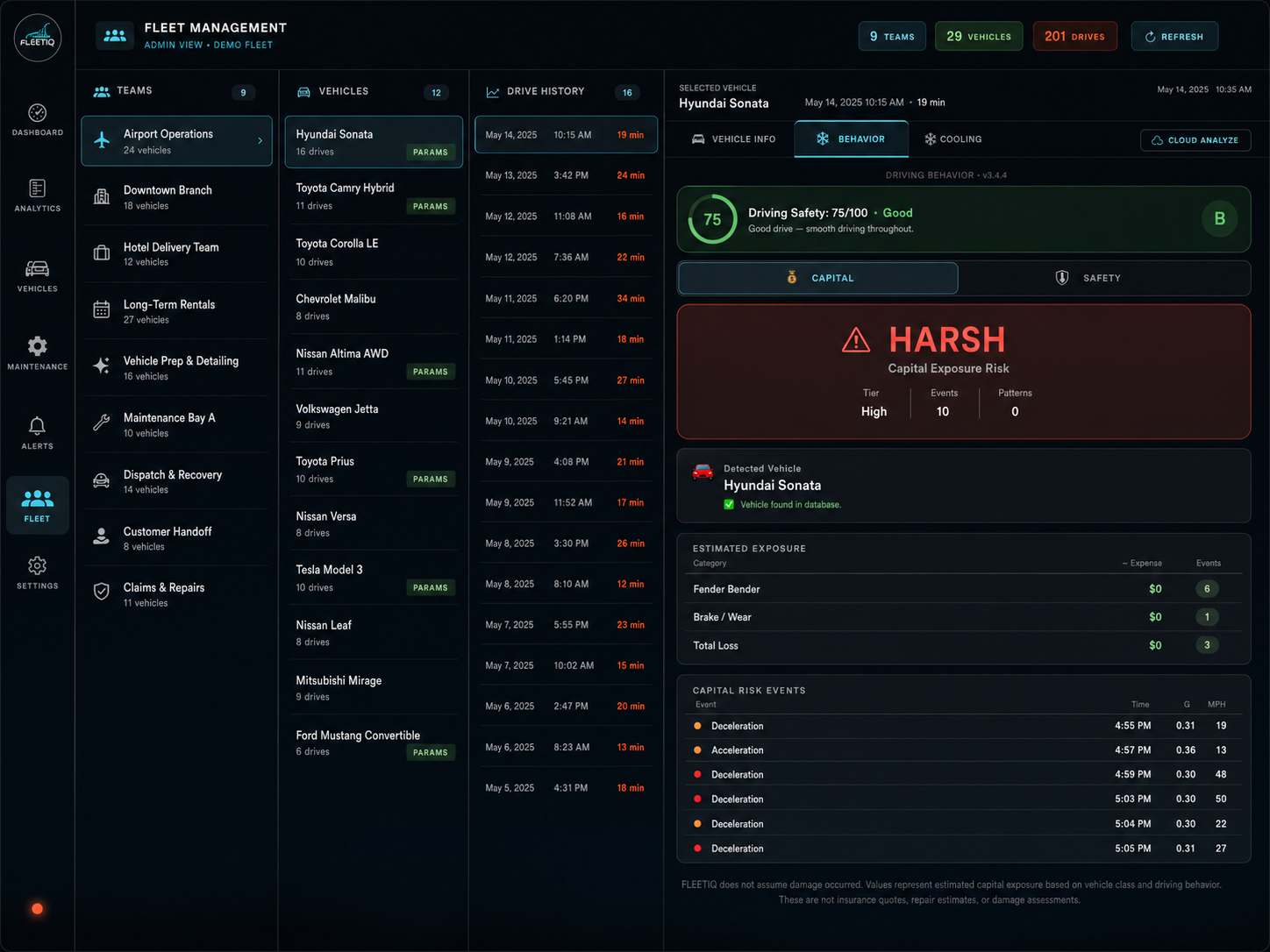Select the Nissan Leaf vehicle

[373, 633]
